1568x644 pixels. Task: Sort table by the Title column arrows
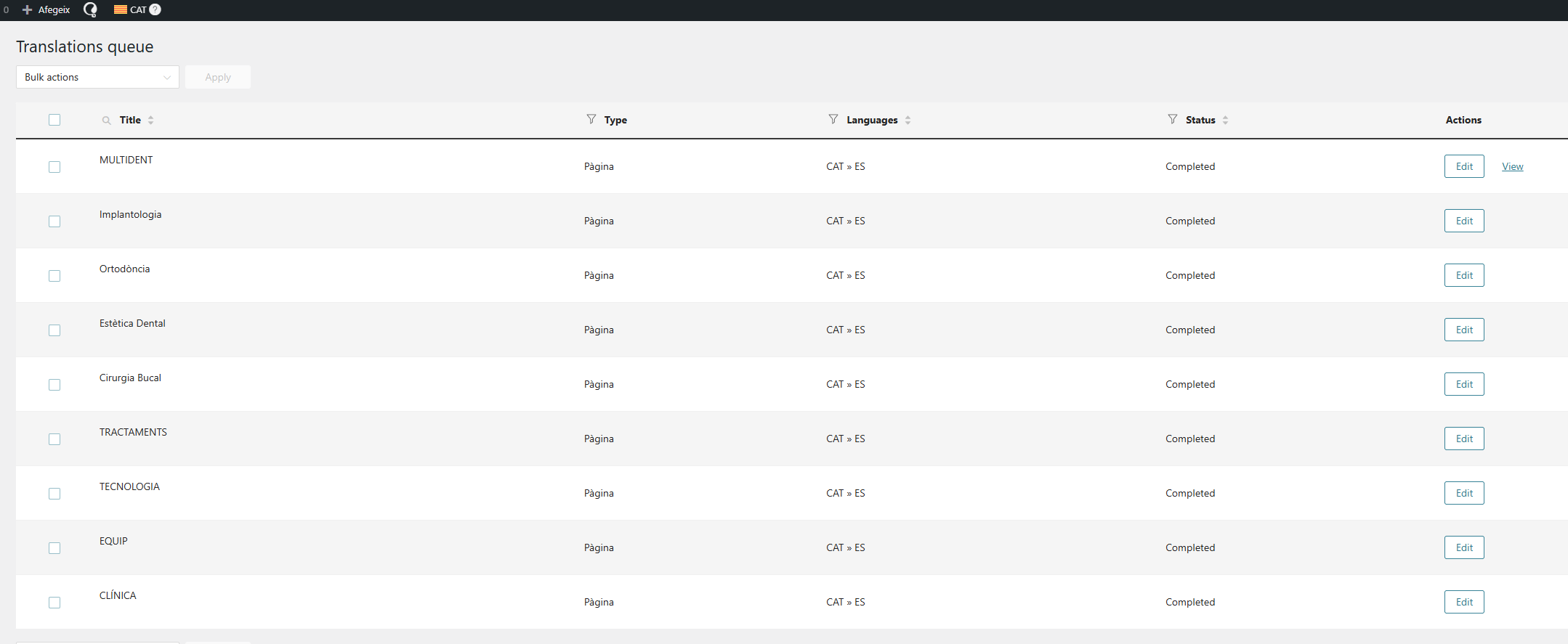(x=151, y=120)
